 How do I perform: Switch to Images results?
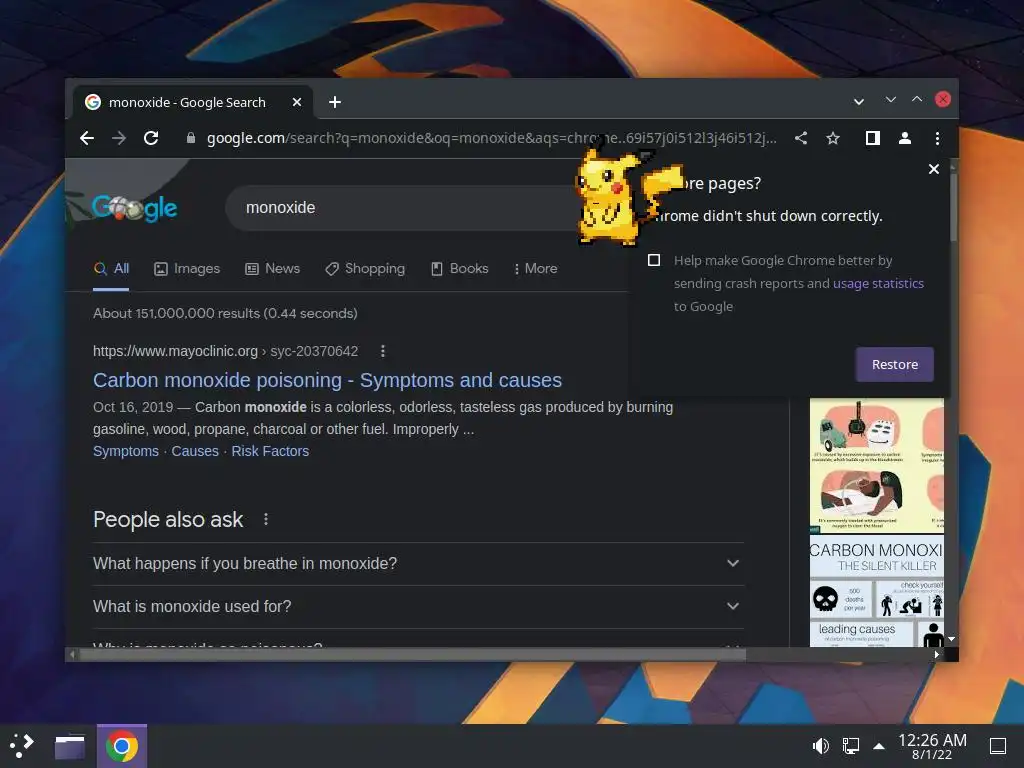187,268
